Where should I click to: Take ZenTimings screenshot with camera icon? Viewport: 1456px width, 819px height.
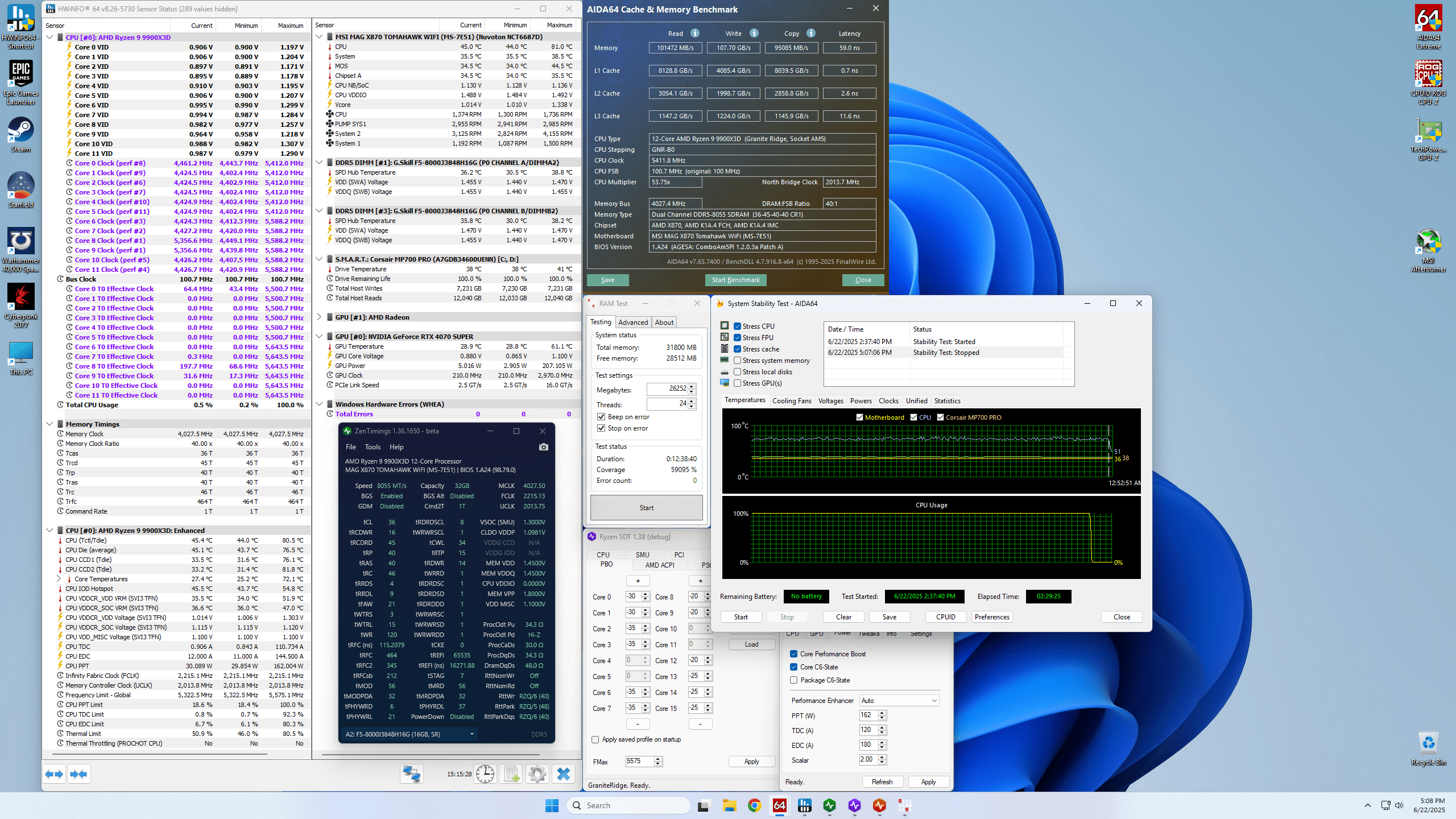(x=543, y=447)
